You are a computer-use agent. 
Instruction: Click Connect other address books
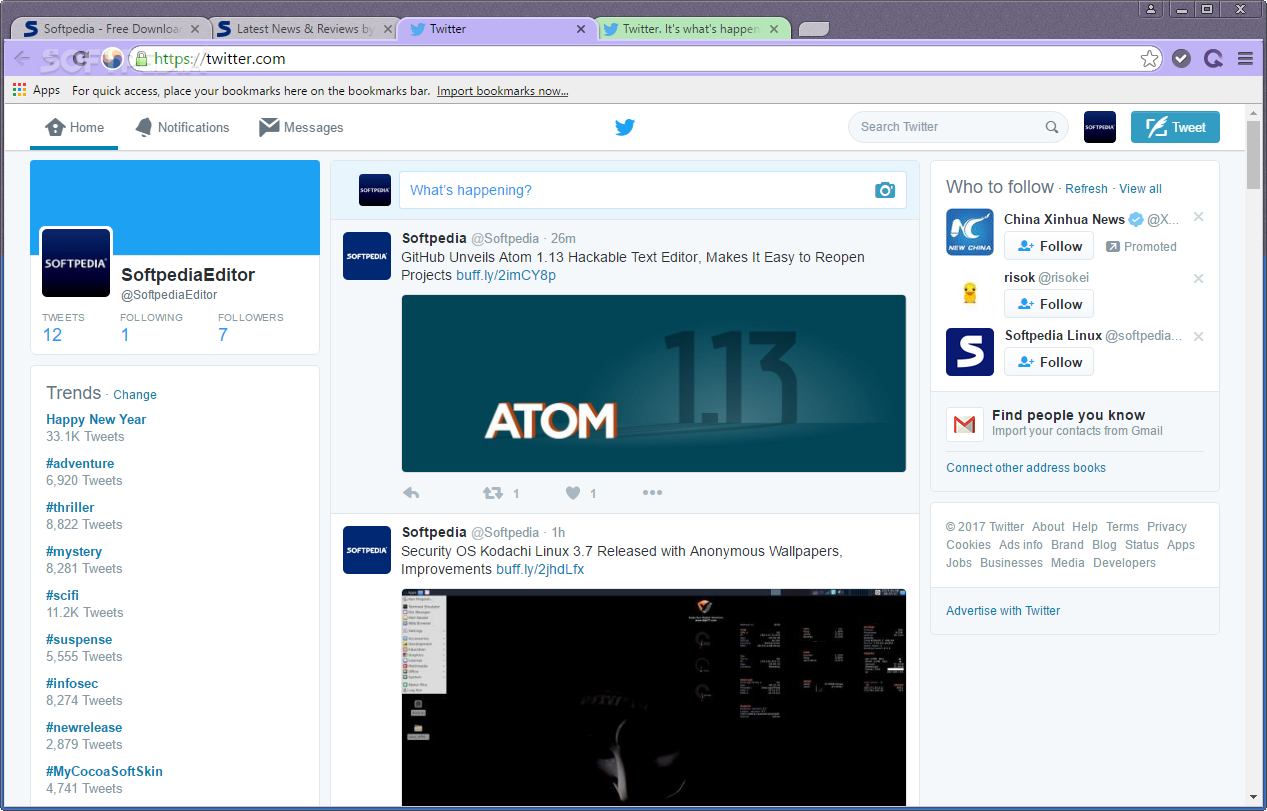(x=1026, y=468)
